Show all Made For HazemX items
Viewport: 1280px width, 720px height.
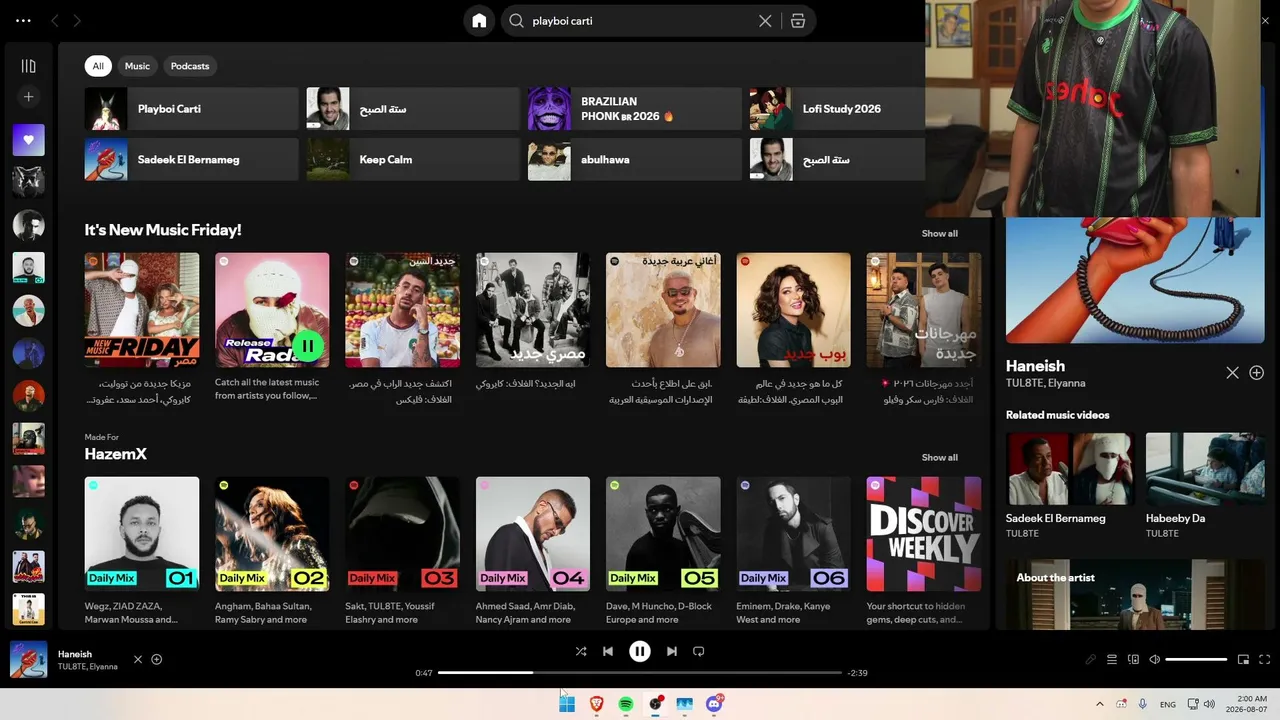click(939, 457)
